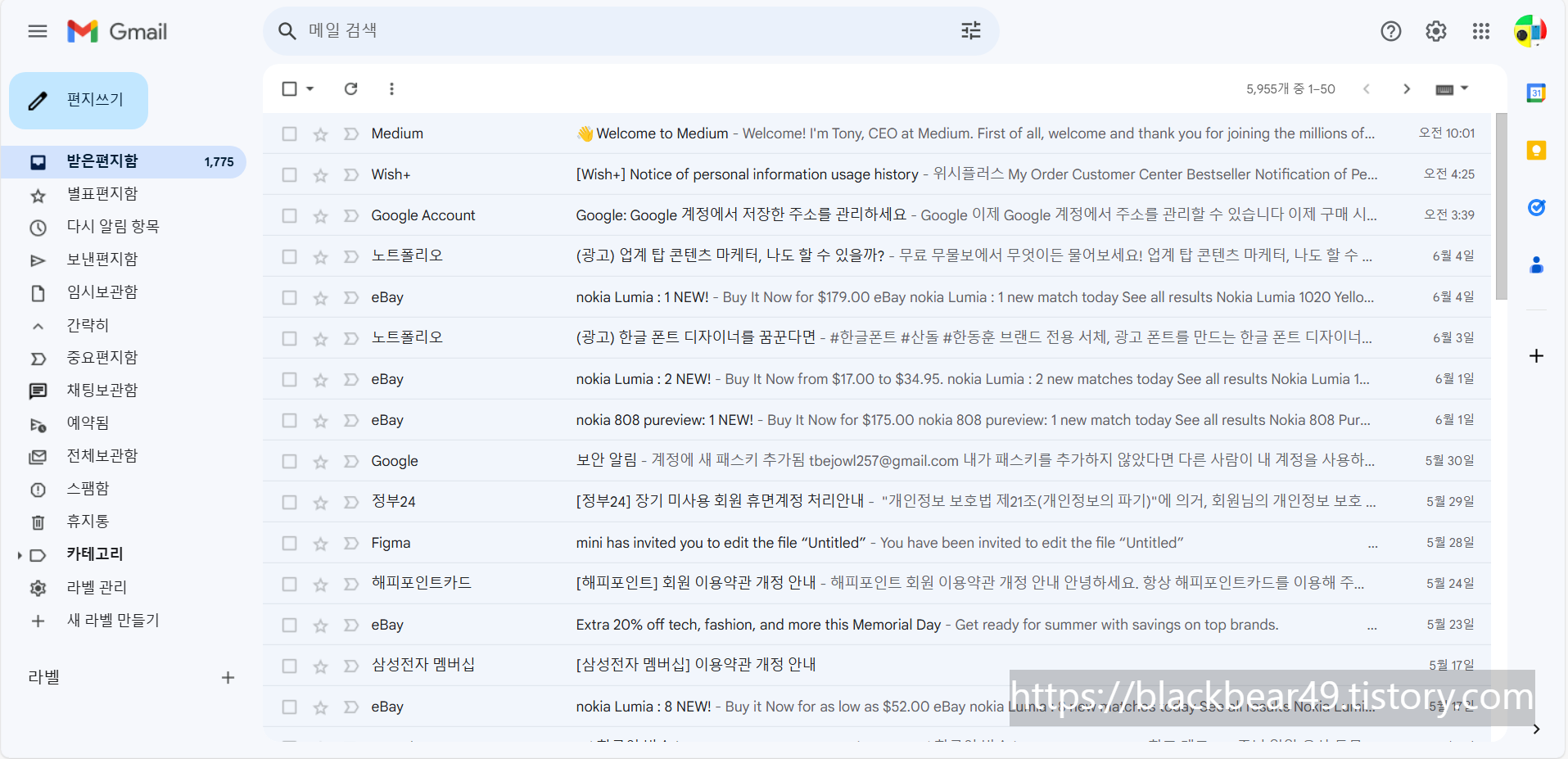Expand the 카테고리 label tree

click(20, 555)
